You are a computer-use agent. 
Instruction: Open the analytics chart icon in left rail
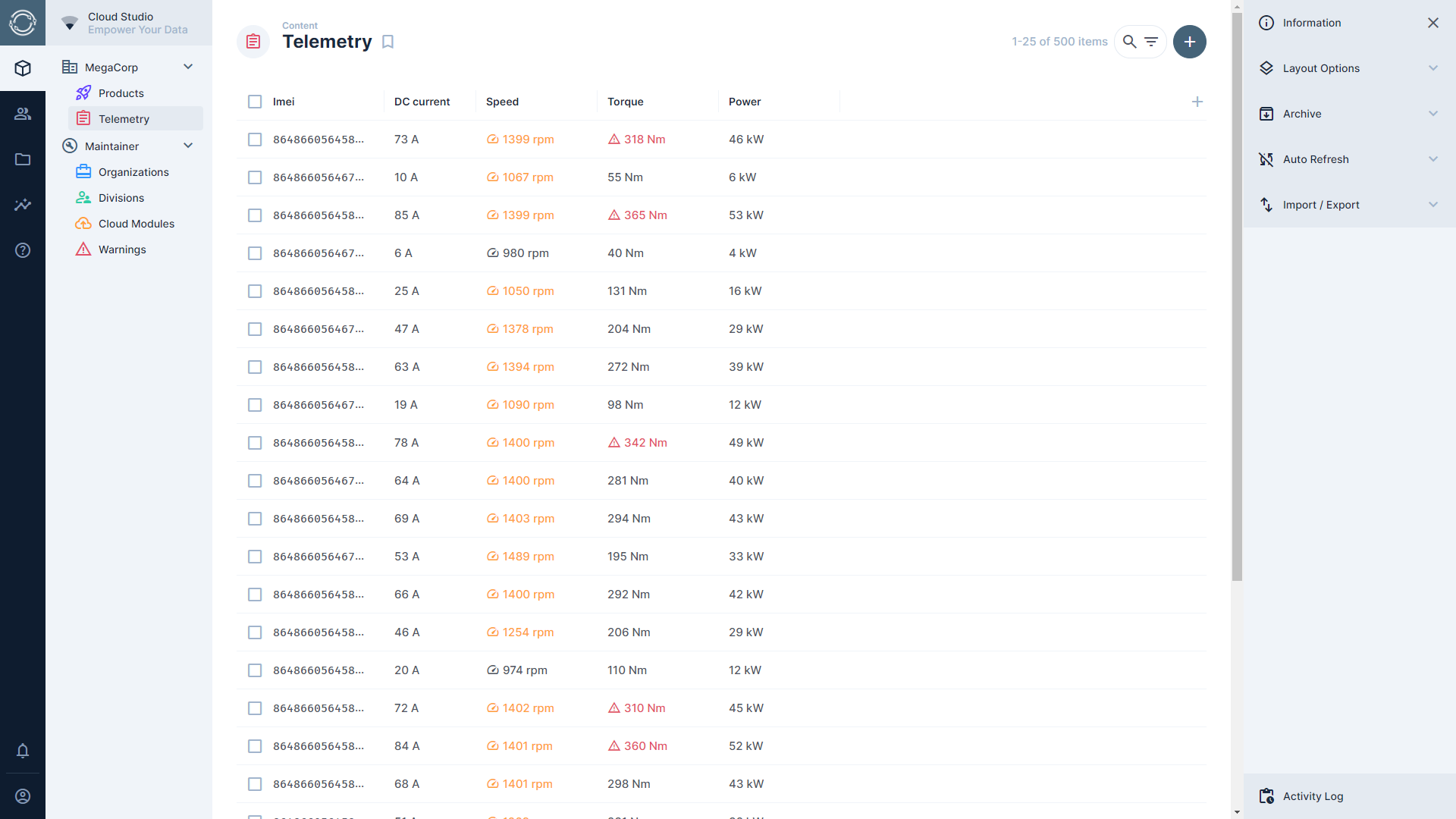pos(23,205)
